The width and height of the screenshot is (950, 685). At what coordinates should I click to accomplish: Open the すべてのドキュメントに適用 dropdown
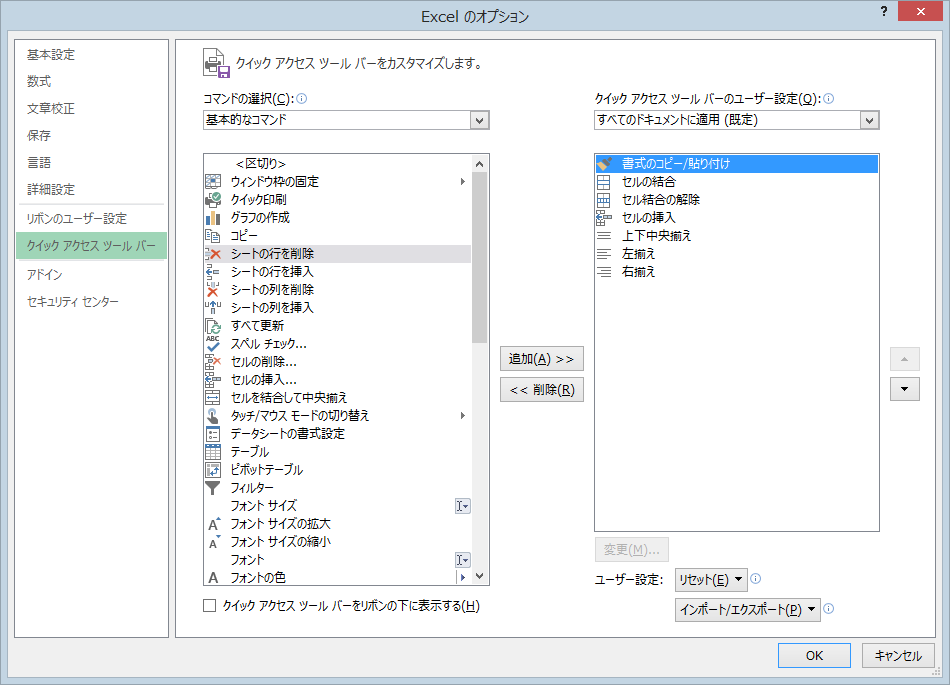tap(869, 120)
